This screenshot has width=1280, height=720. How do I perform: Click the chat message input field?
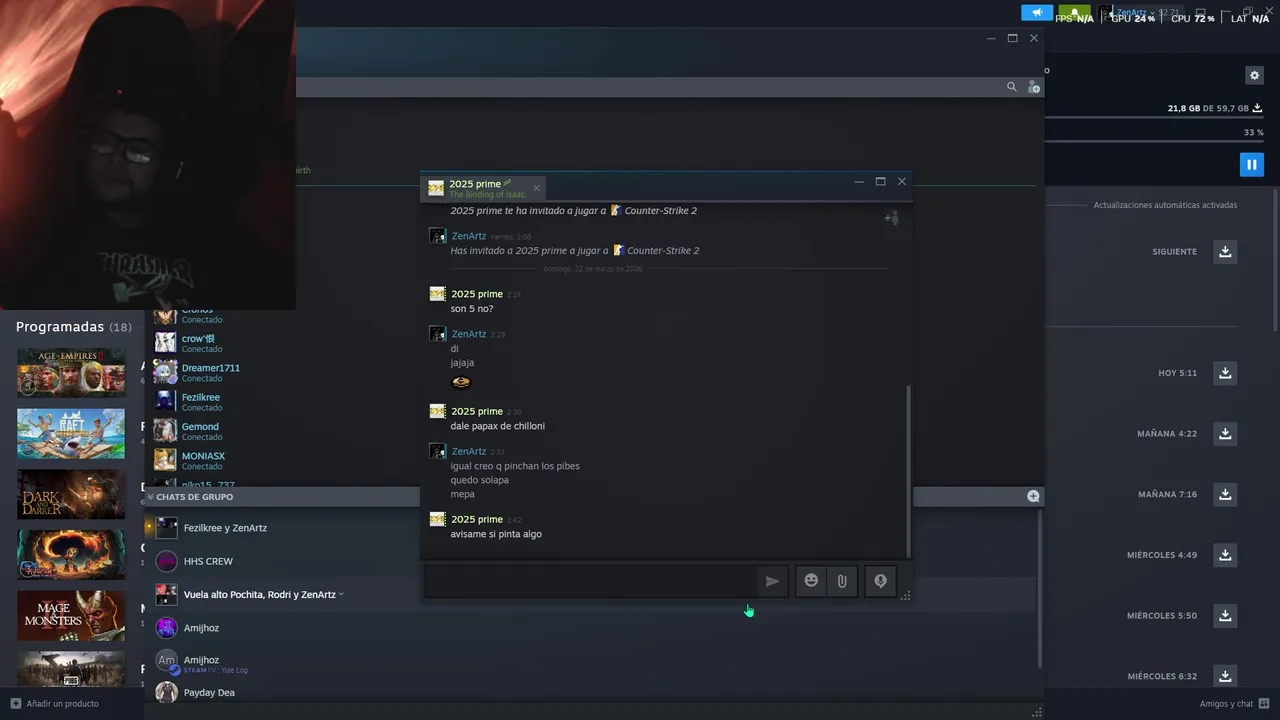[x=590, y=581]
